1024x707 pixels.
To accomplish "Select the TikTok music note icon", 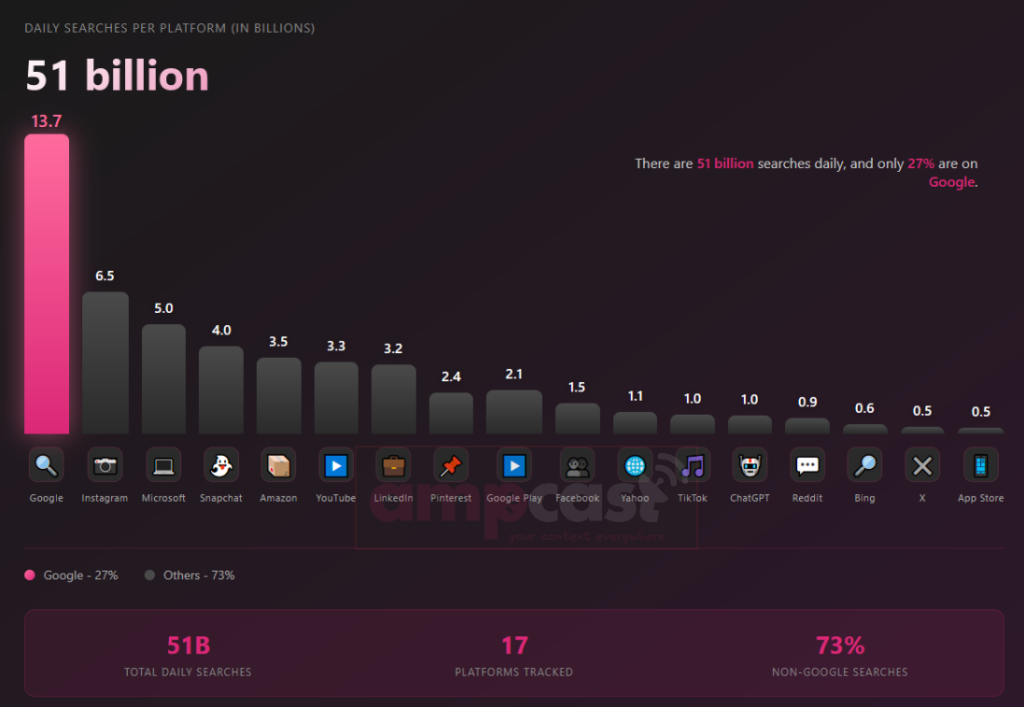I will pyautogui.click(x=692, y=465).
